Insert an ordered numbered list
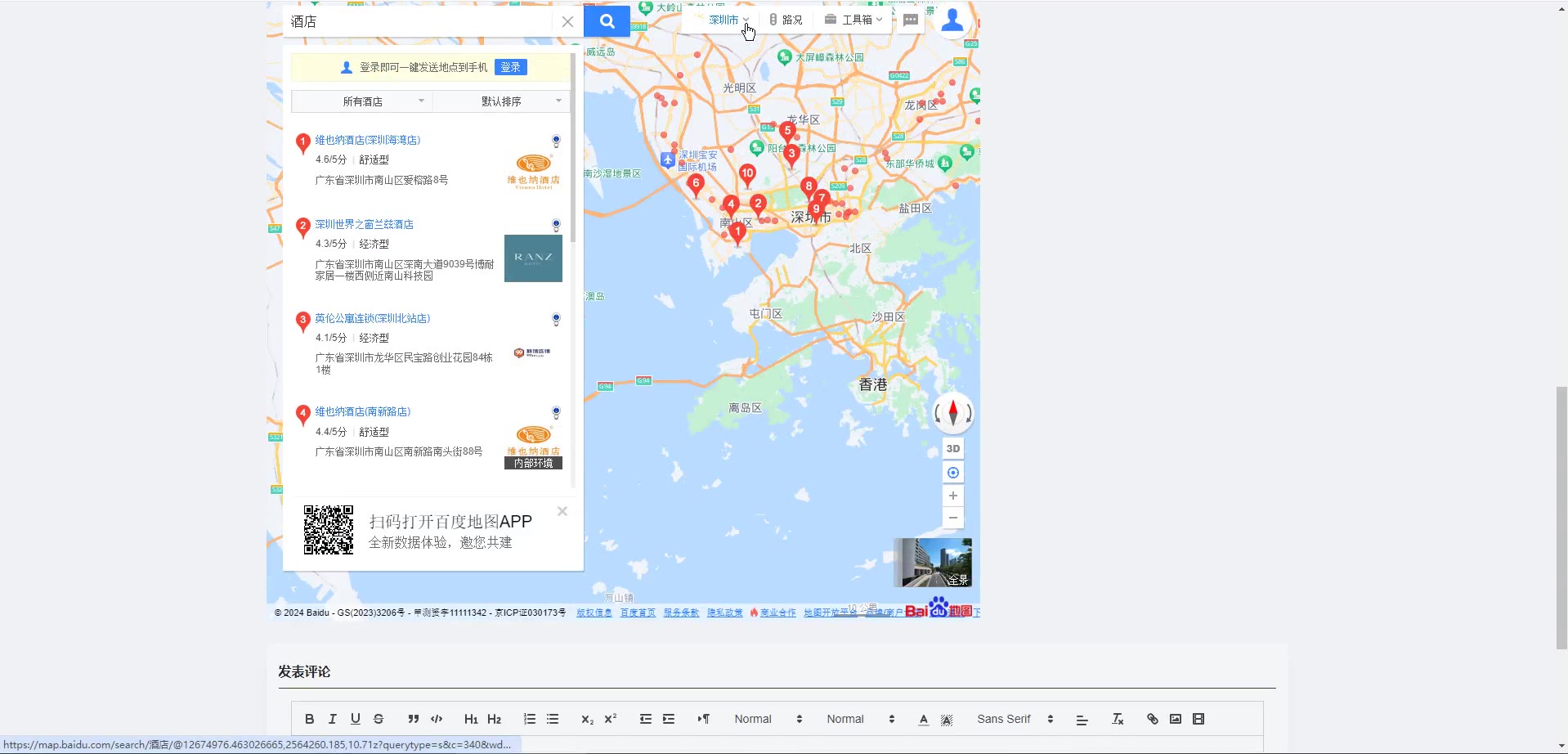The width and height of the screenshot is (1568, 754). coord(530,719)
